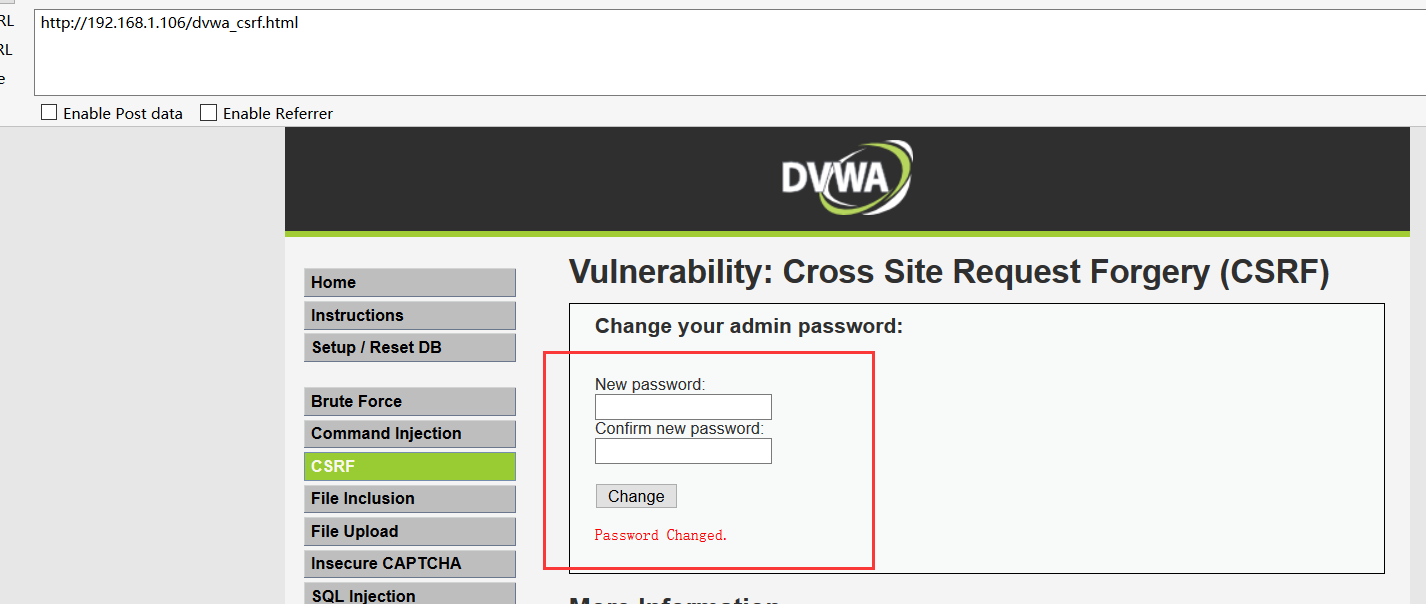Open File Inclusion vulnerability page
Screen dimensions: 1426x604
click(410, 499)
